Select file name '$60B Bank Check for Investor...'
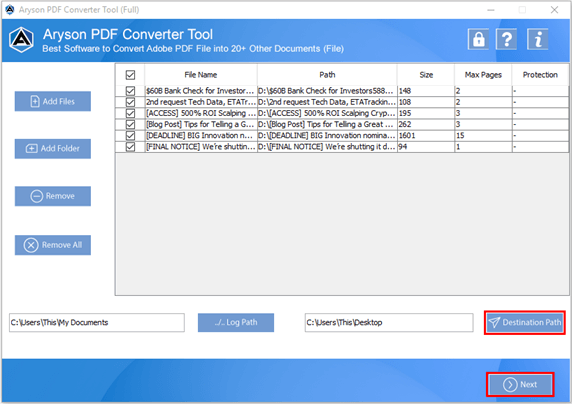The height and width of the screenshot is (404, 572). [x=200, y=91]
